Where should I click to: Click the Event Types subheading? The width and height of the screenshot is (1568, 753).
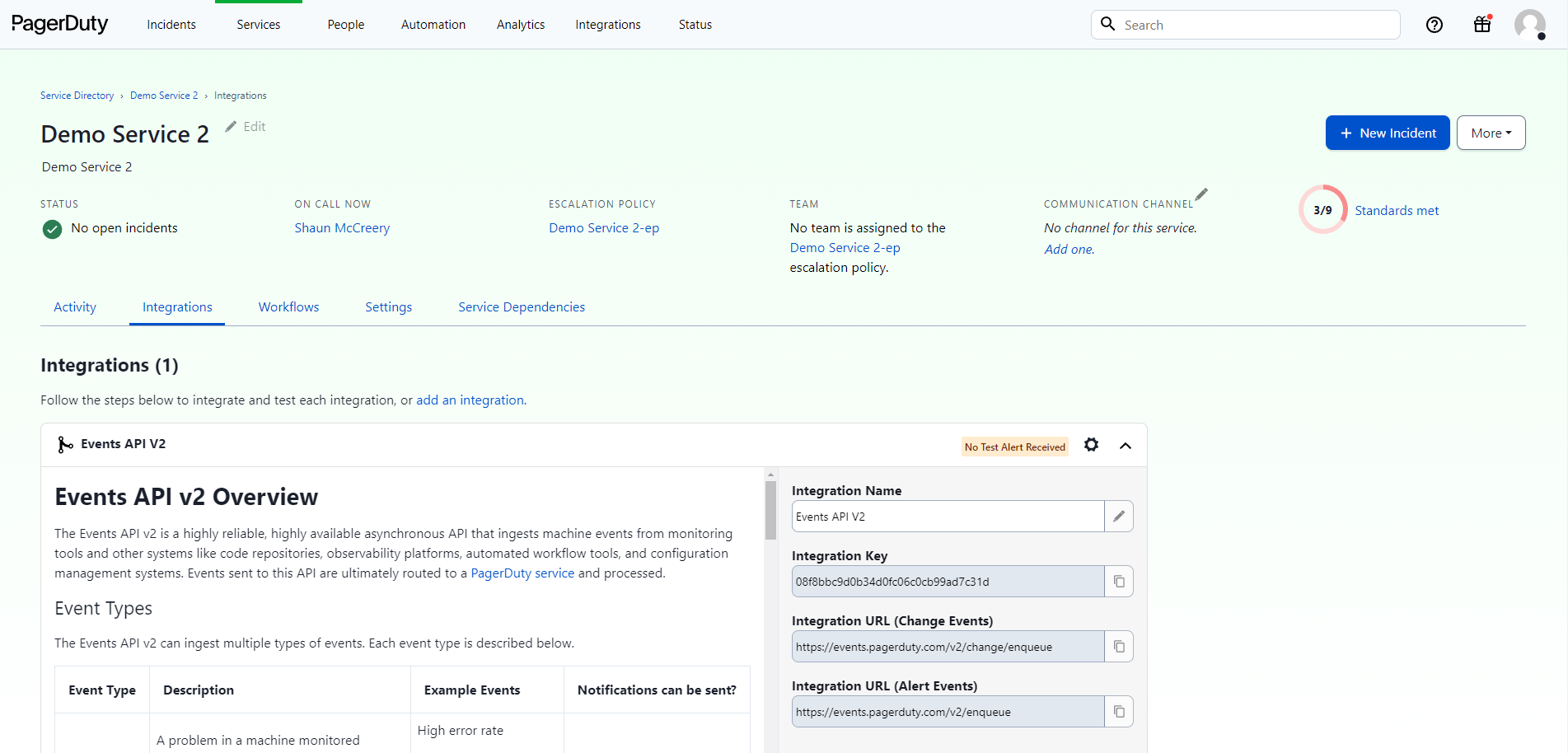pyautogui.click(x=104, y=609)
